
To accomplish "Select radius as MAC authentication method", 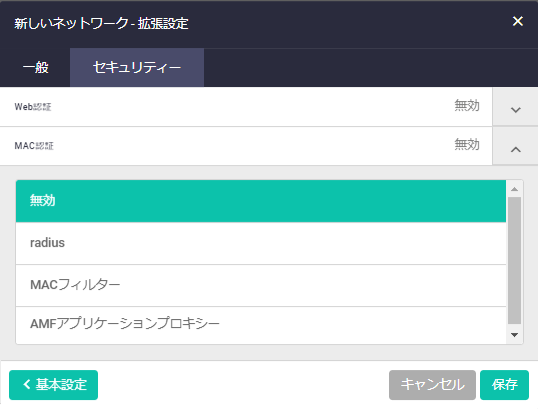I will [x=261, y=243].
